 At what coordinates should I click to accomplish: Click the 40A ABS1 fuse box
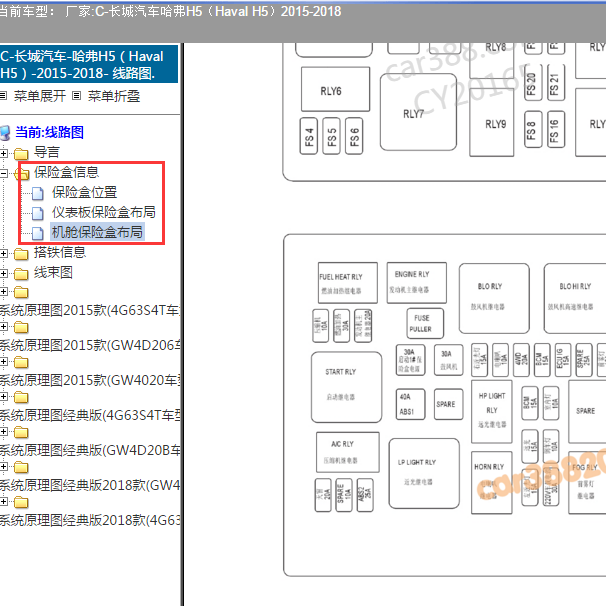pos(410,404)
